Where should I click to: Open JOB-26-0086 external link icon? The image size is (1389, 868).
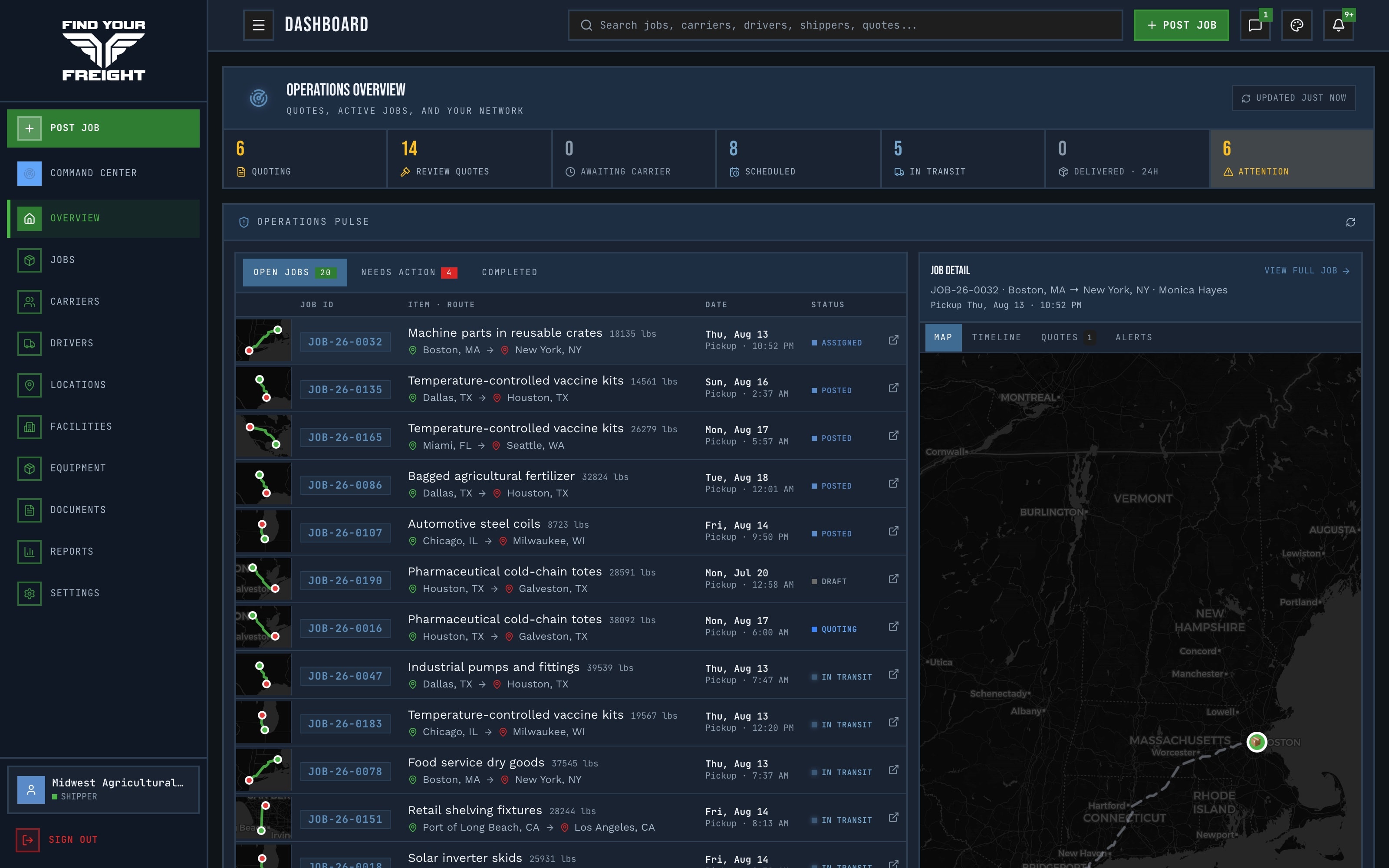[893, 483]
